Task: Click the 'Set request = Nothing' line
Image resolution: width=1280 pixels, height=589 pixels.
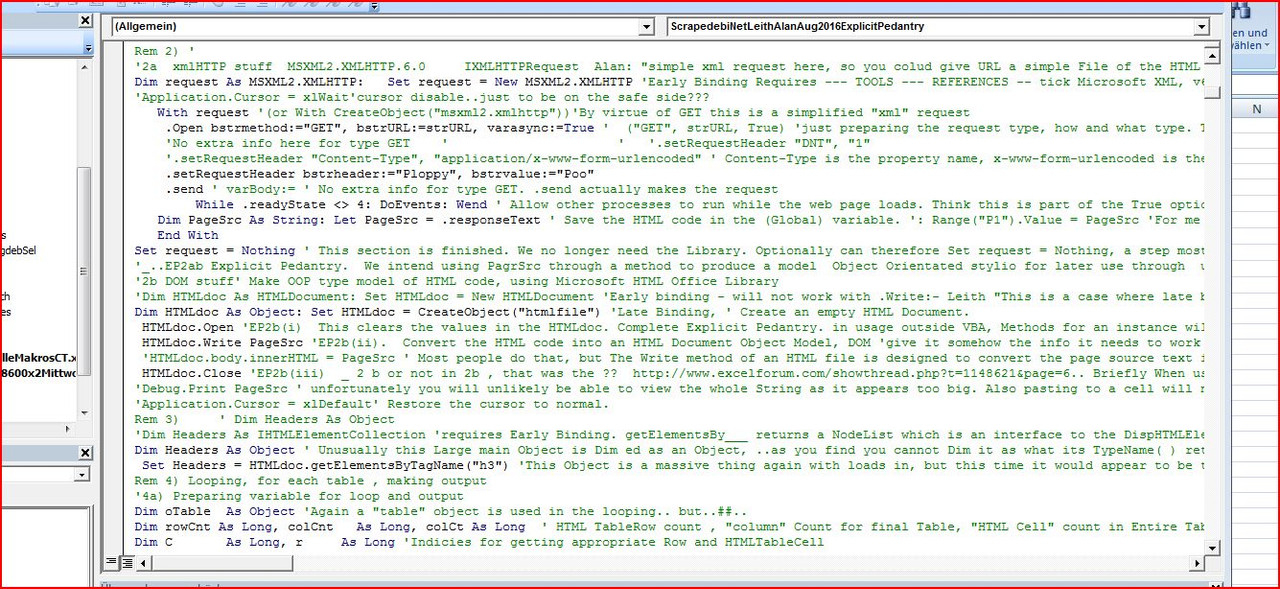Action: coord(668,251)
